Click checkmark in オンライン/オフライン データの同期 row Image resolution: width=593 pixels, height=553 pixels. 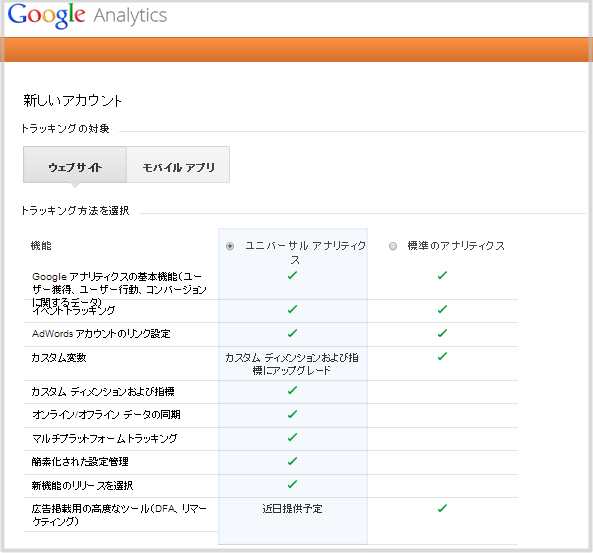[292, 414]
